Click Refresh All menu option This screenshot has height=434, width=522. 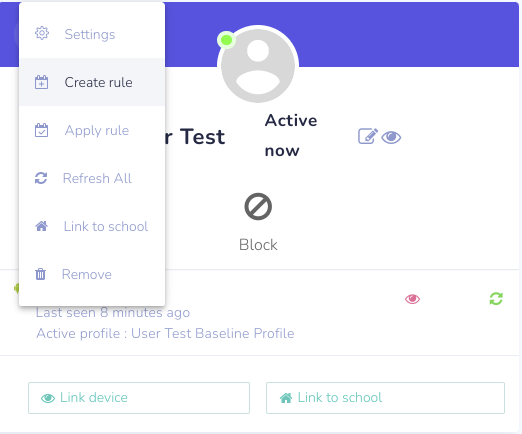click(92, 178)
